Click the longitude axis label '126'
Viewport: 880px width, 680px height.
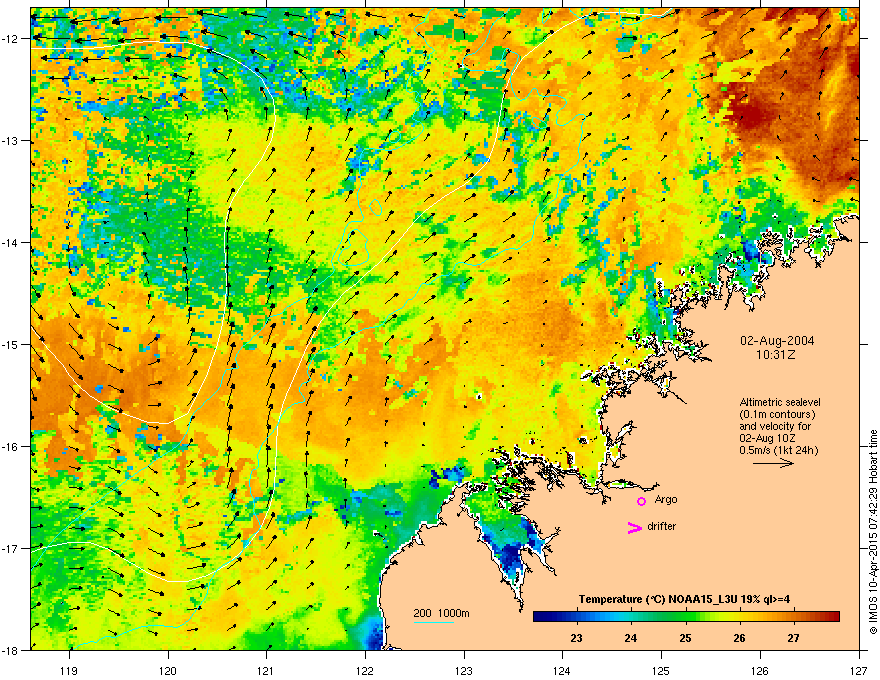tap(760, 670)
